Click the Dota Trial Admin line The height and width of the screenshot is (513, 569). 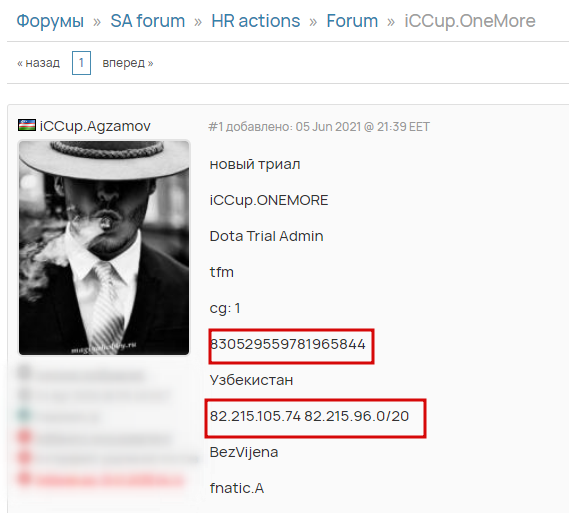266,236
